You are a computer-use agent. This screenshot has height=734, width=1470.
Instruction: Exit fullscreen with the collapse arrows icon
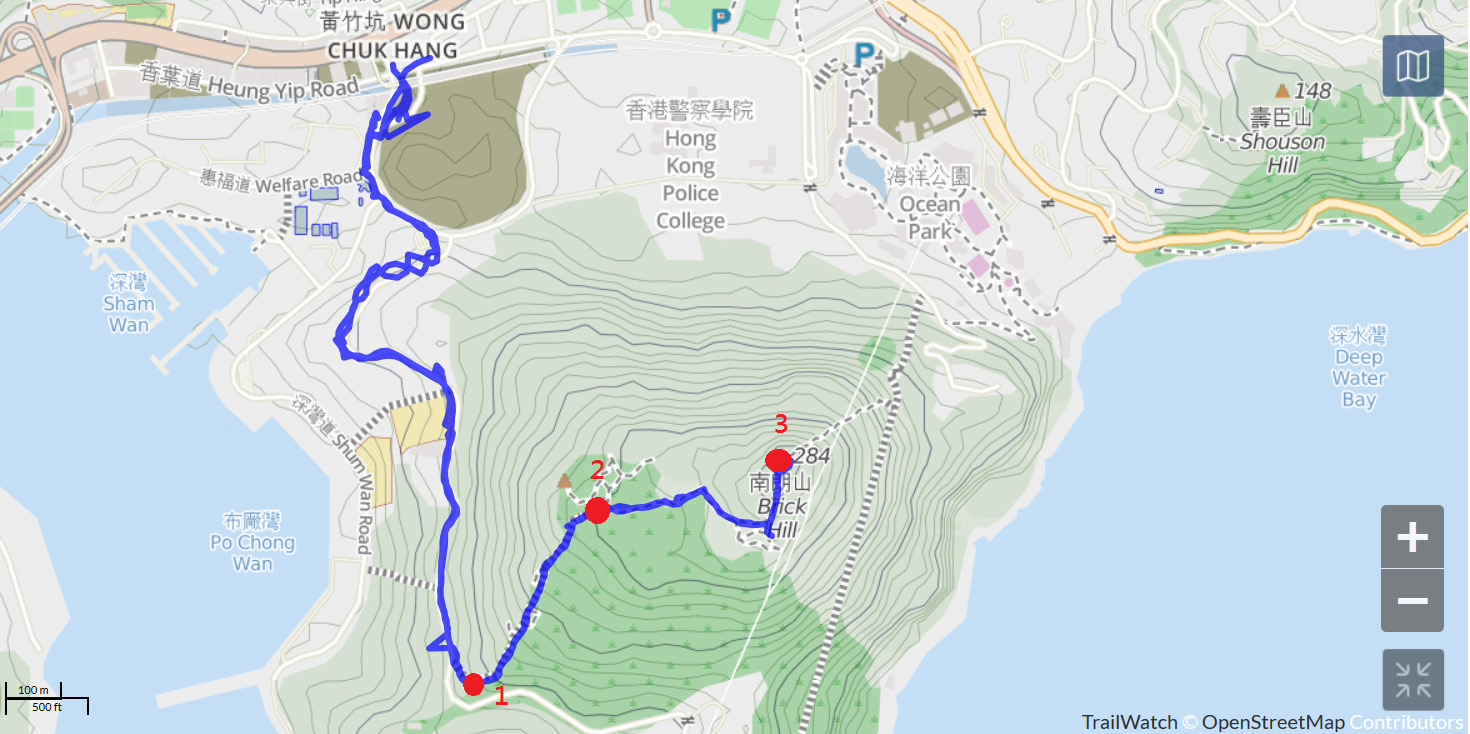tap(1413, 679)
